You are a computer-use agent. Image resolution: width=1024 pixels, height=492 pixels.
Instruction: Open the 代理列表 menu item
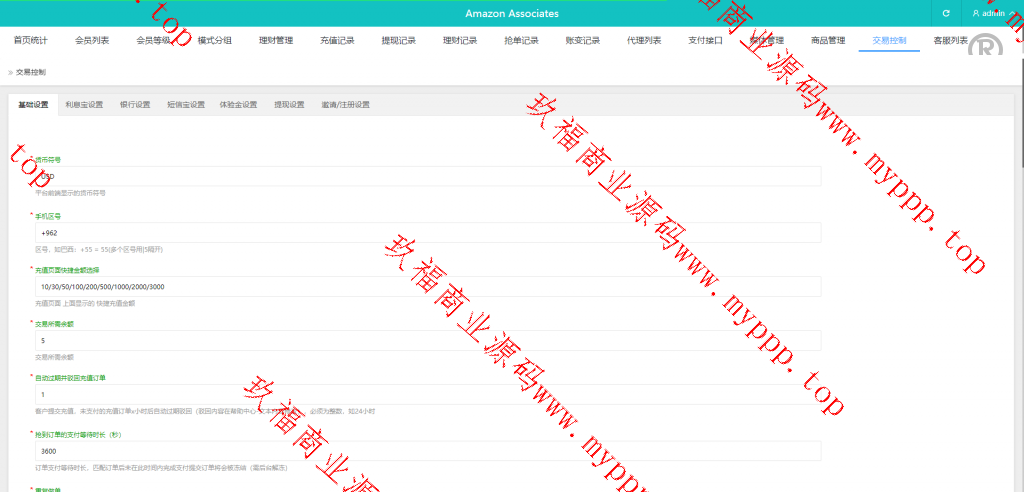point(644,41)
